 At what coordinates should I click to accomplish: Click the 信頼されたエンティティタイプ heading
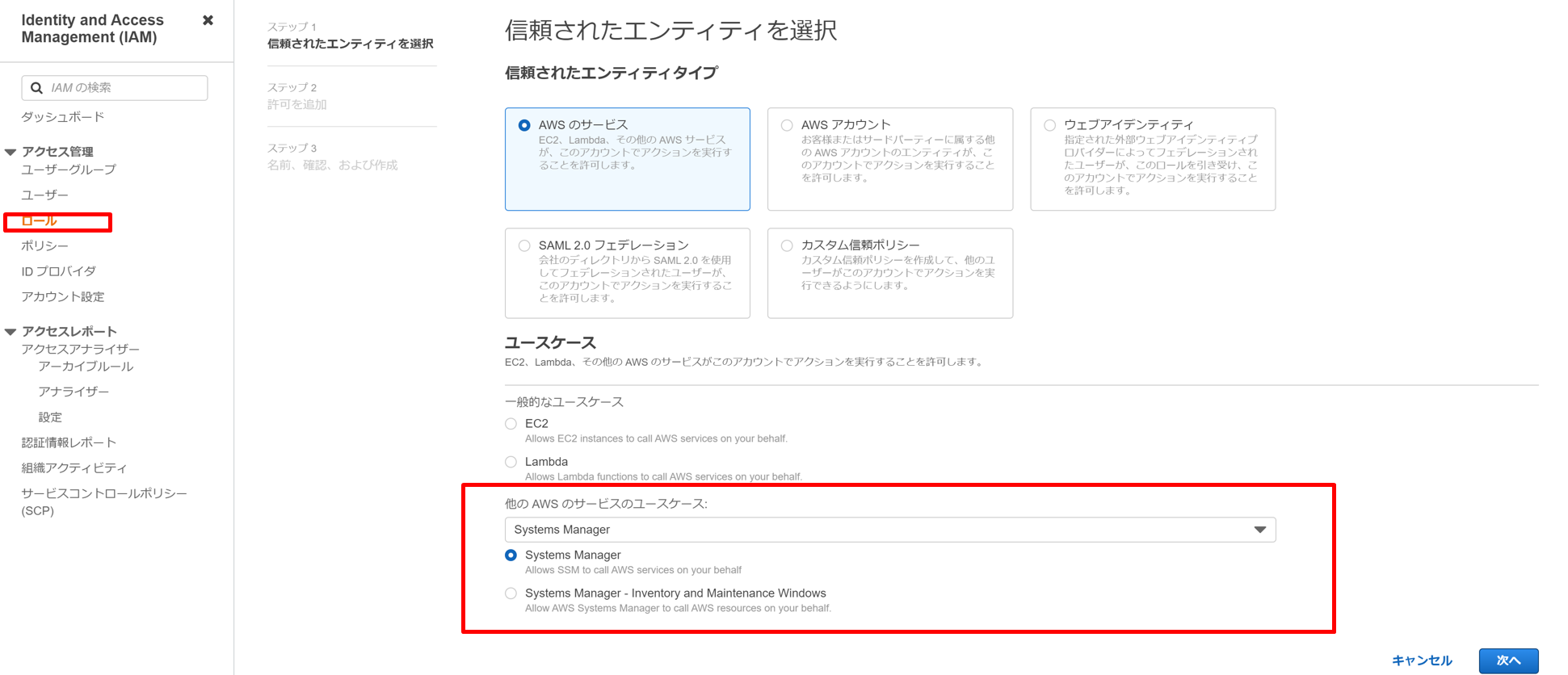[612, 73]
